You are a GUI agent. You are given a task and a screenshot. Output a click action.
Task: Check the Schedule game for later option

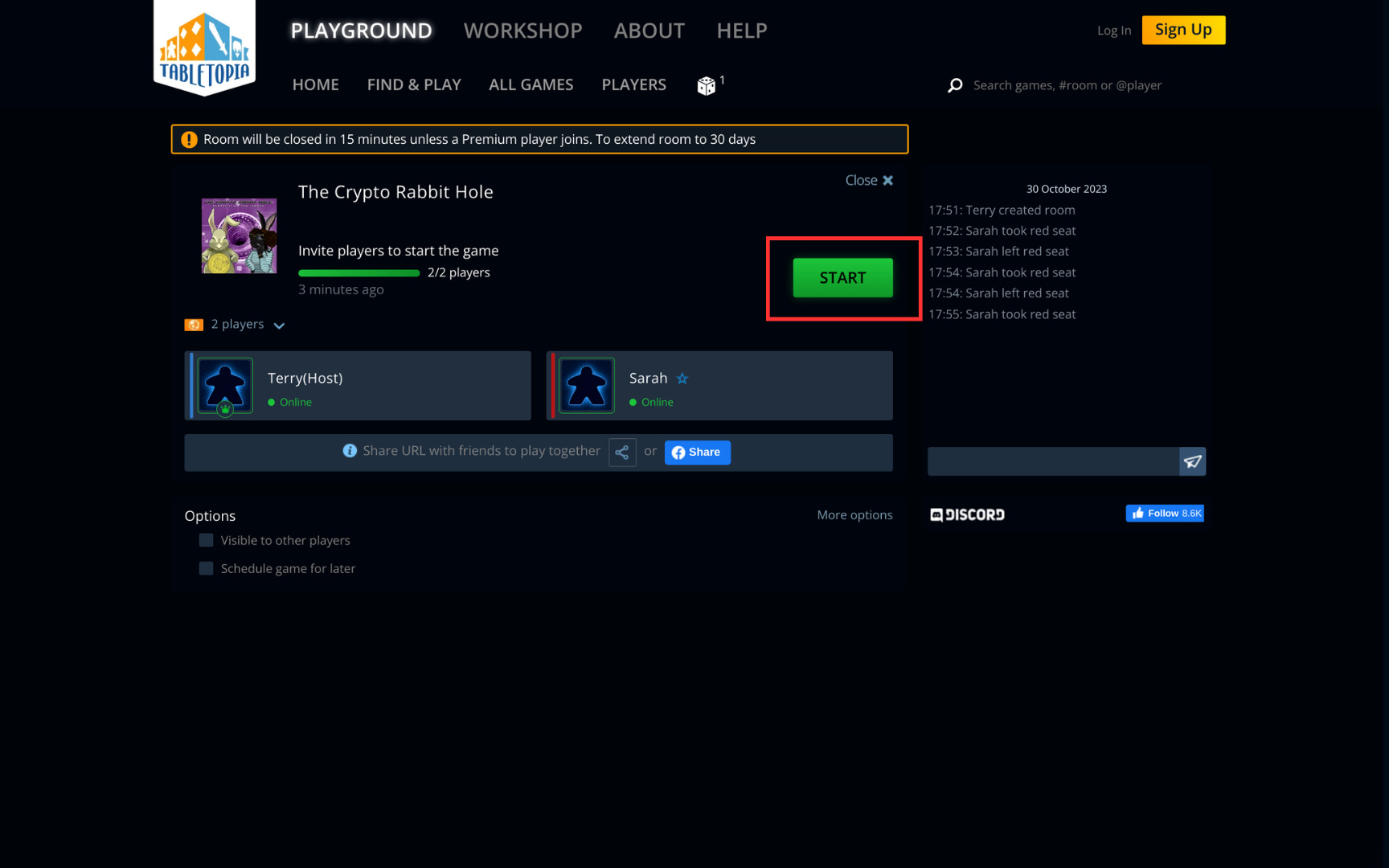click(206, 568)
